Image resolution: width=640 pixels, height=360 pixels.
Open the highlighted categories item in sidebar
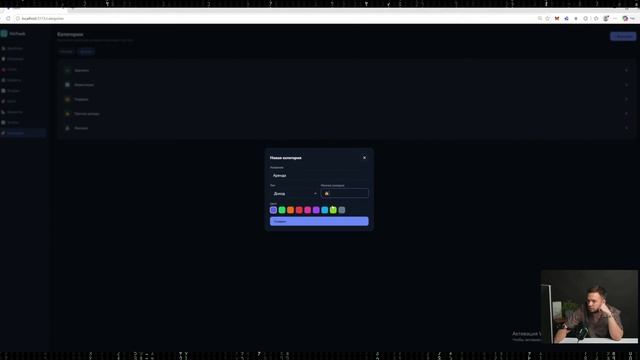point(23,133)
